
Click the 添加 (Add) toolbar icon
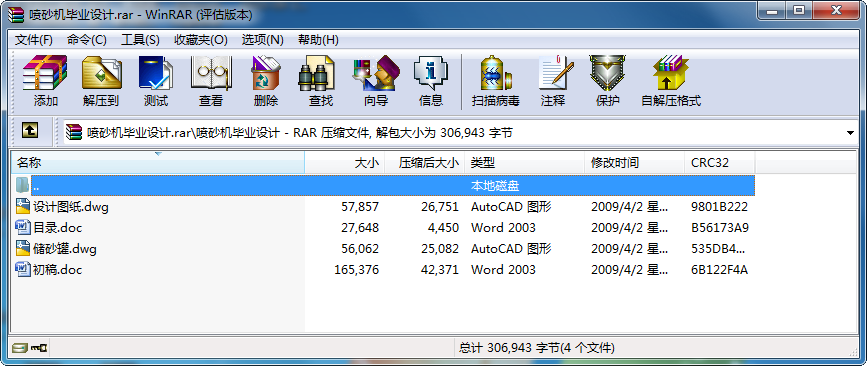[x=45, y=73]
